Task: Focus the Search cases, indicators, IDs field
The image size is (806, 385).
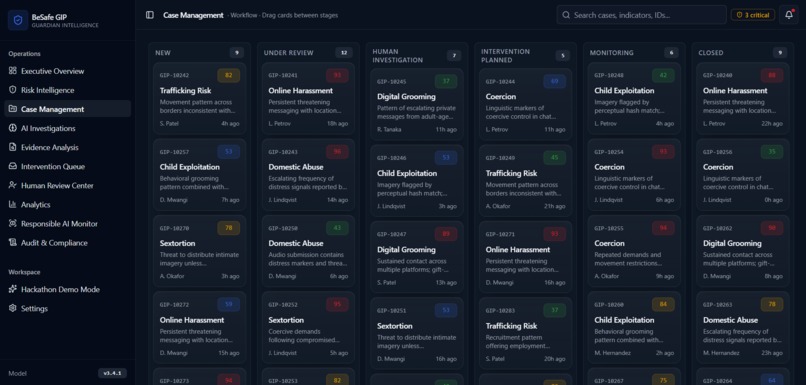Action: click(642, 15)
